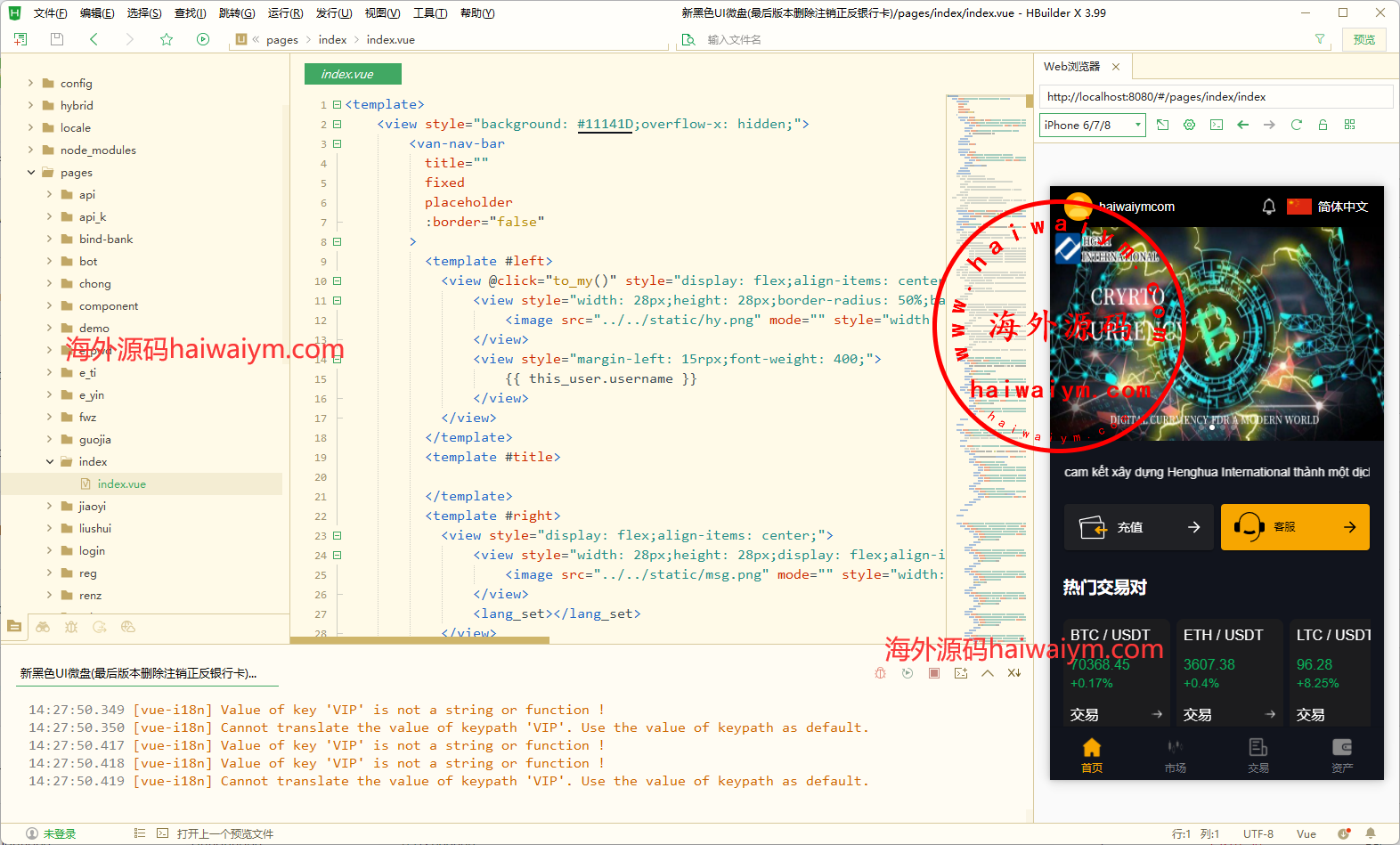Open the browser devtools console icon
This screenshot has width=1400, height=845.
[1216, 125]
